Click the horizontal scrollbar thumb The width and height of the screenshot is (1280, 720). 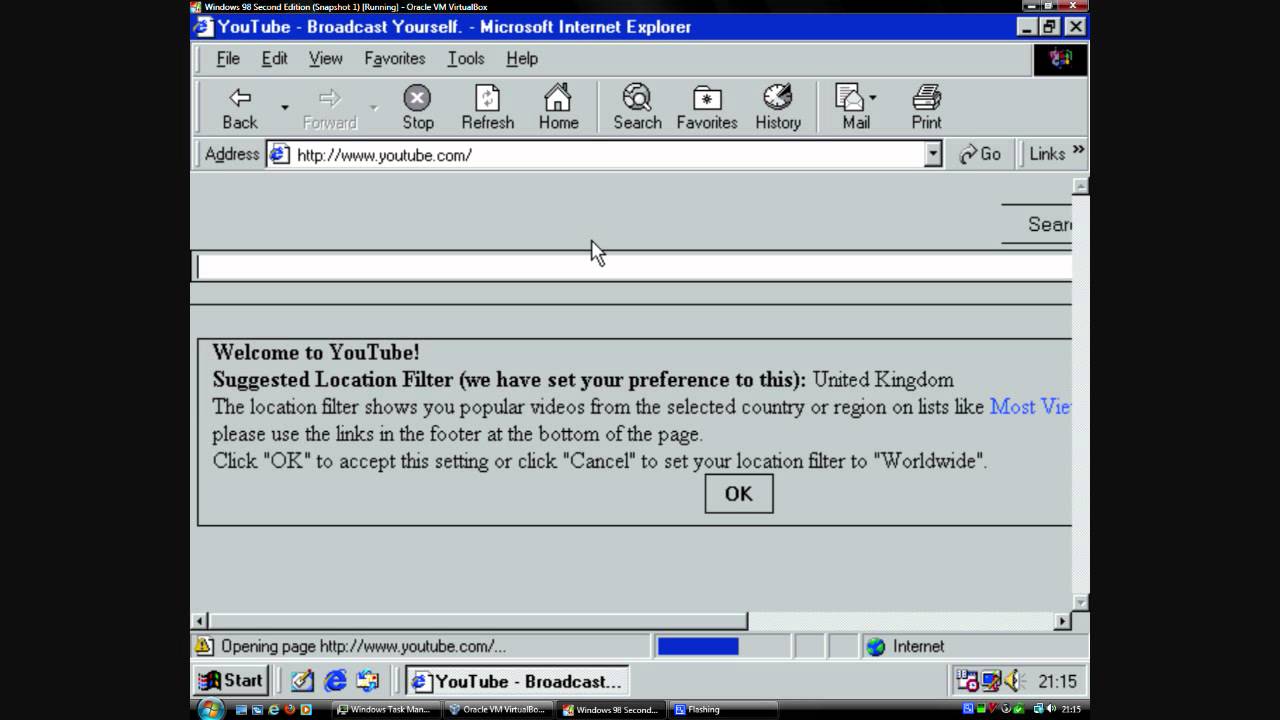point(478,621)
